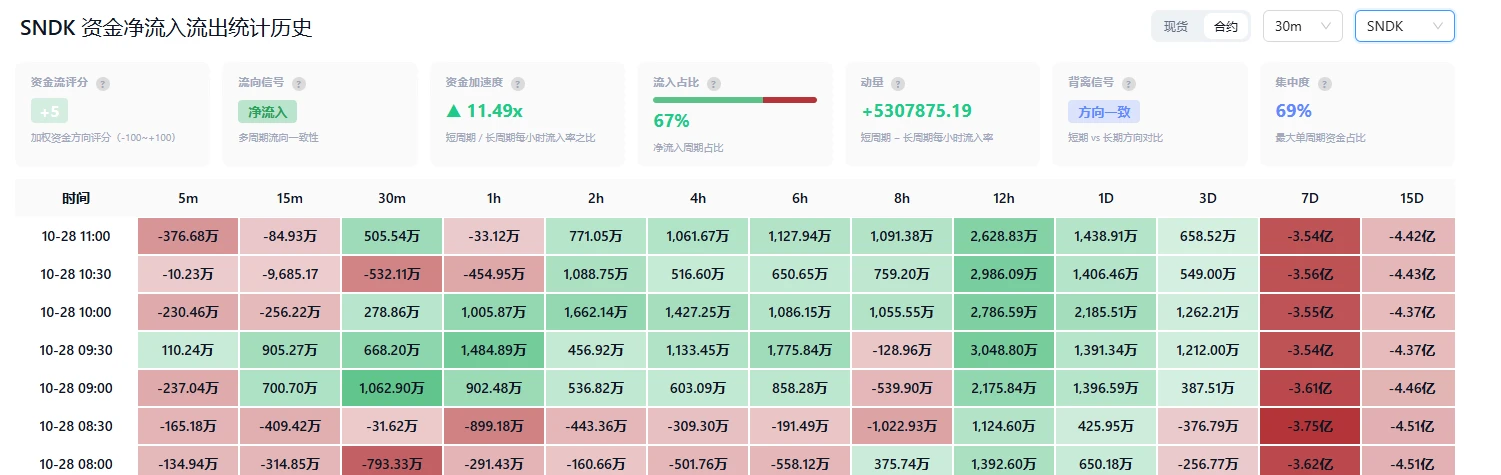This screenshot has width=1501, height=475.
Task: Click the 8h column header
Action: coord(902,198)
